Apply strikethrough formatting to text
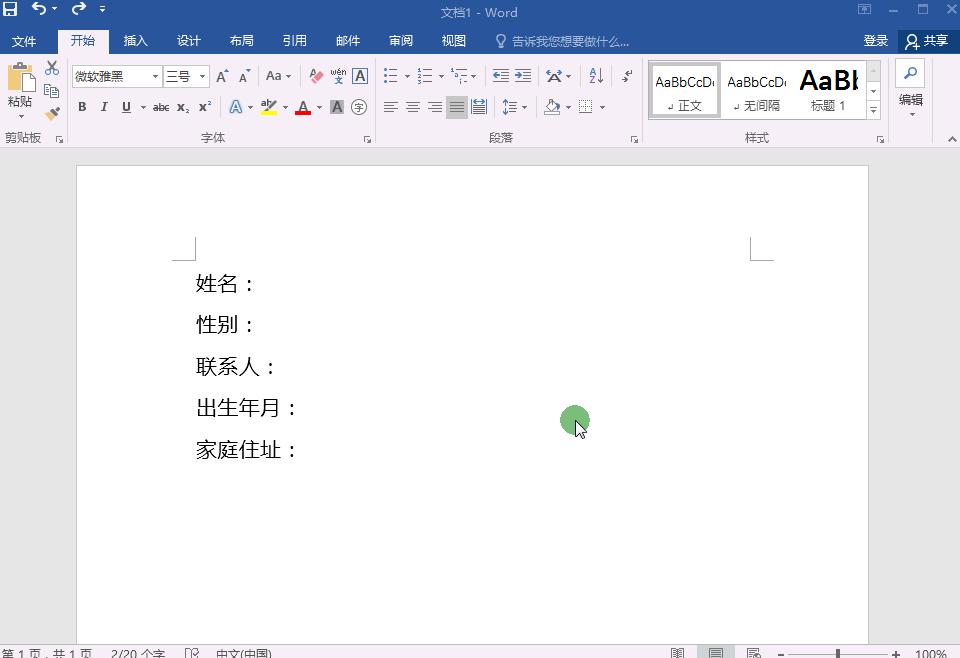960x658 pixels. (x=160, y=107)
